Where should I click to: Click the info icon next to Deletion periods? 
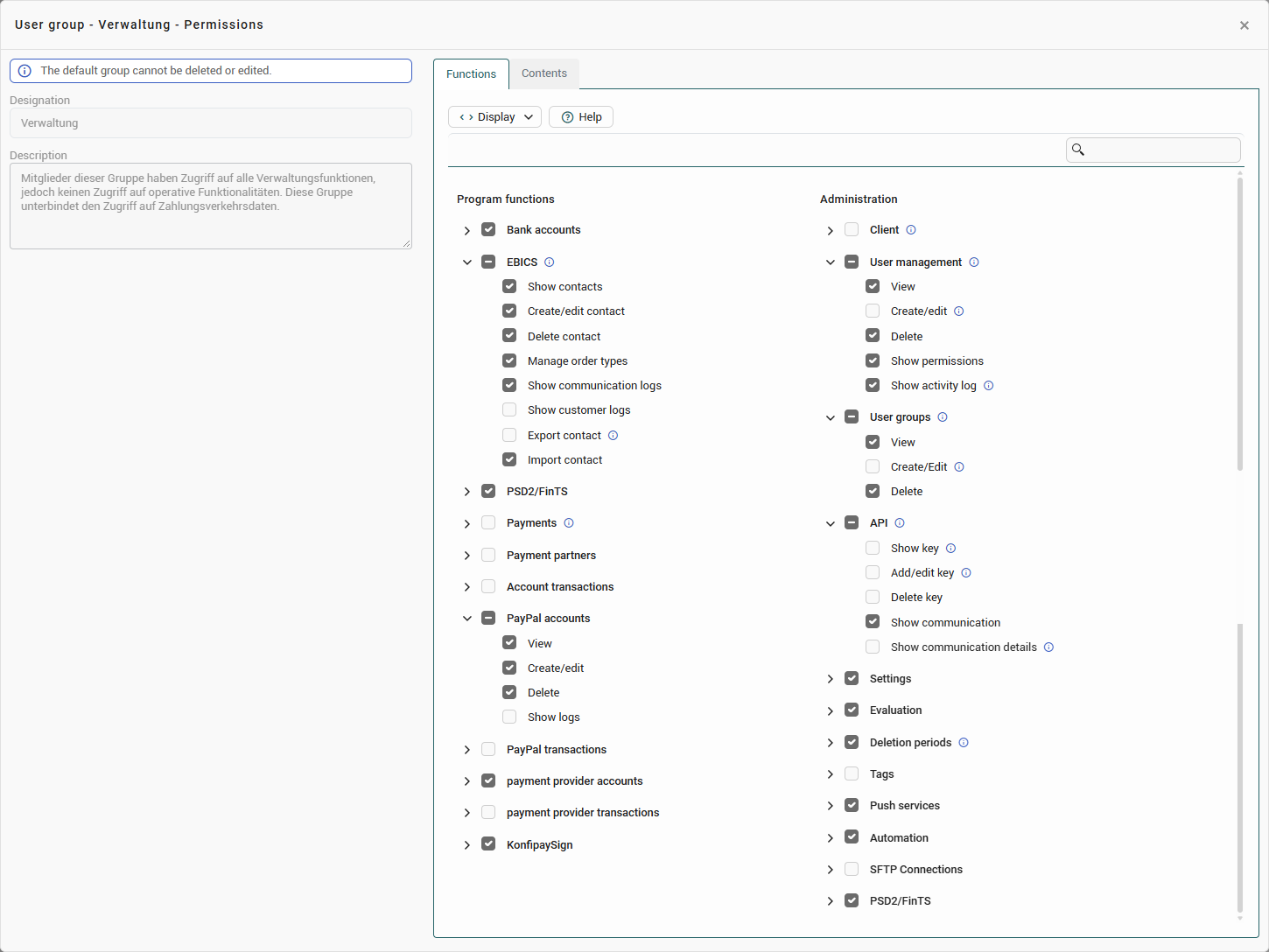pyautogui.click(x=964, y=743)
